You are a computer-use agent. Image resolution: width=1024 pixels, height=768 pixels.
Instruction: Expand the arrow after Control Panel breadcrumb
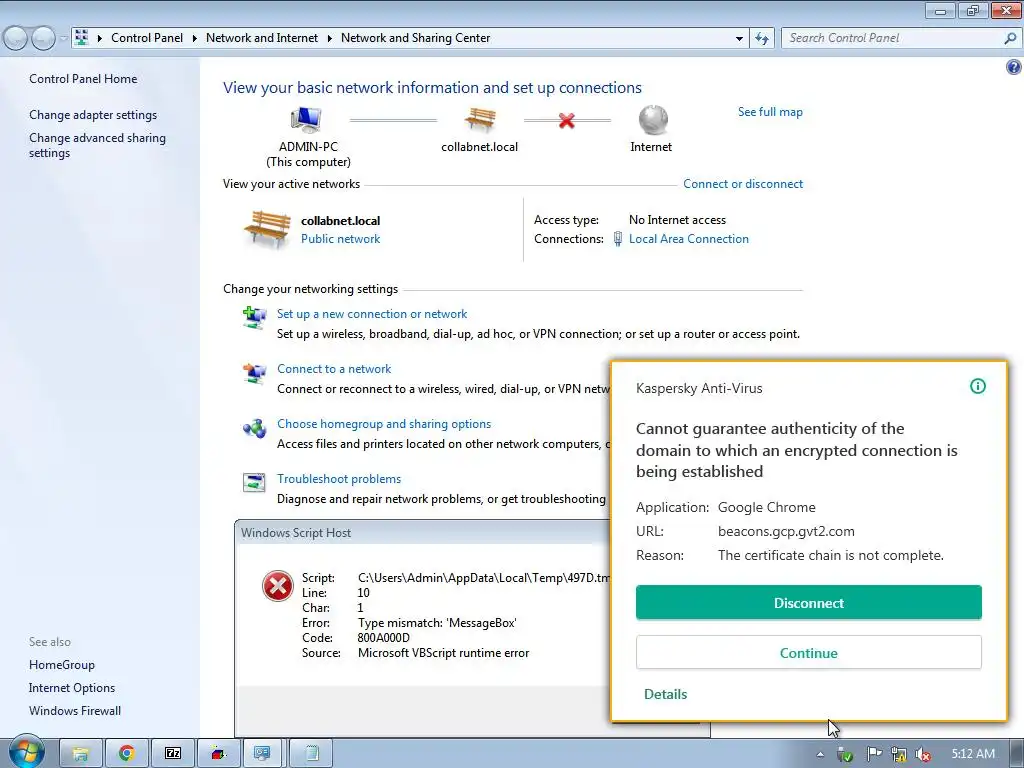(x=195, y=39)
